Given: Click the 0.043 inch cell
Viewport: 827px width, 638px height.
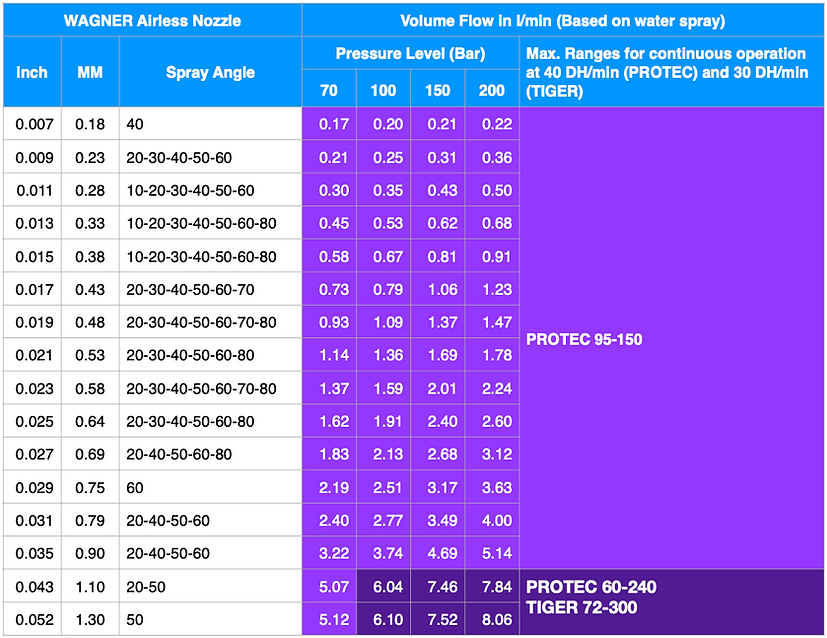Looking at the screenshot, I should tap(32, 586).
